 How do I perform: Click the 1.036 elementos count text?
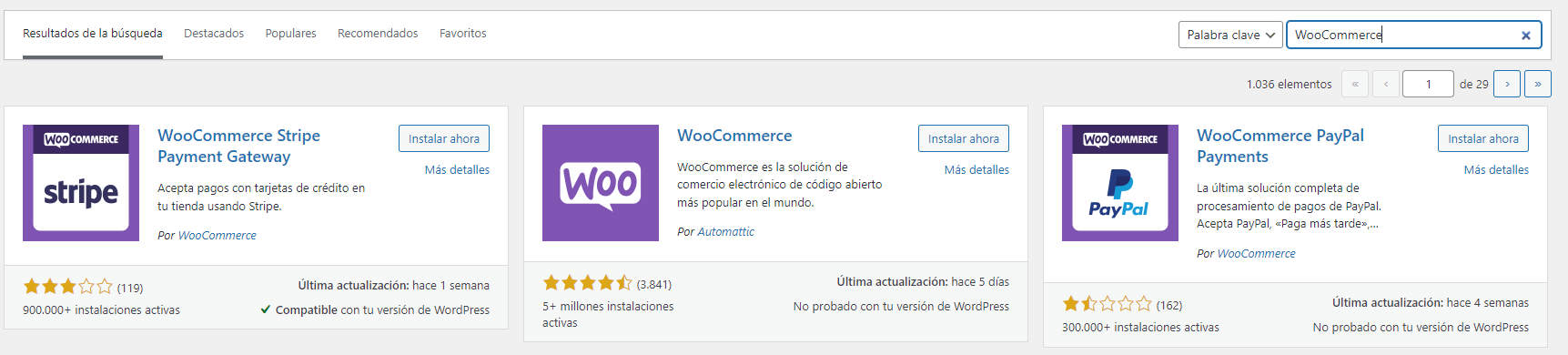(1290, 85)
